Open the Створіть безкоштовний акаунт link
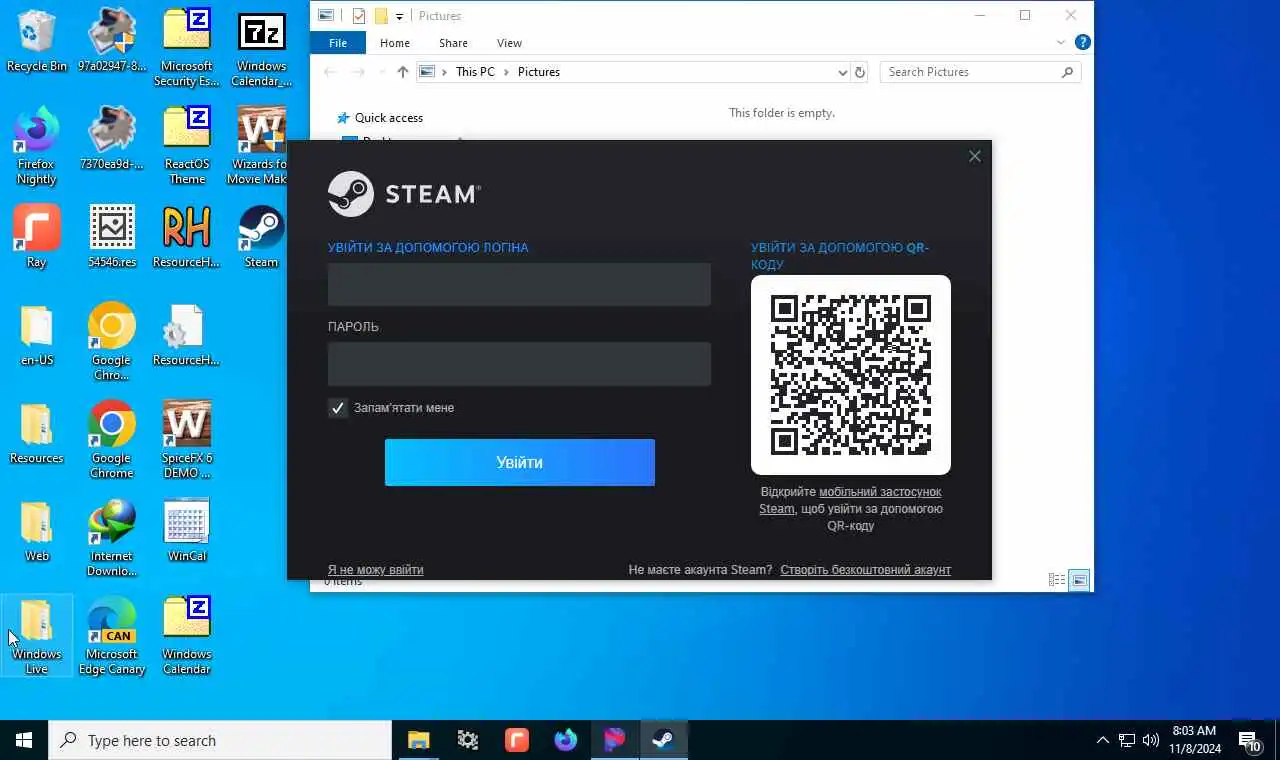Image resolution: width=1280 pixels, height=760 pixels. [x=865, y=570]
